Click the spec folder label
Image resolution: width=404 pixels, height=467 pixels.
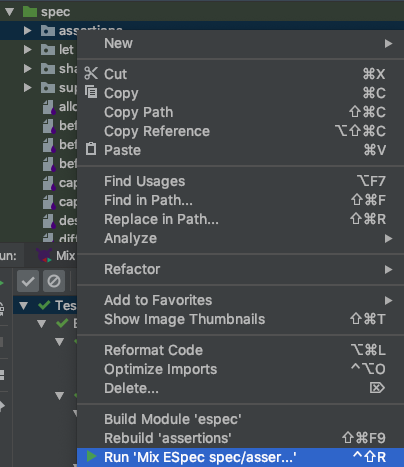click(x=55, y=12)
